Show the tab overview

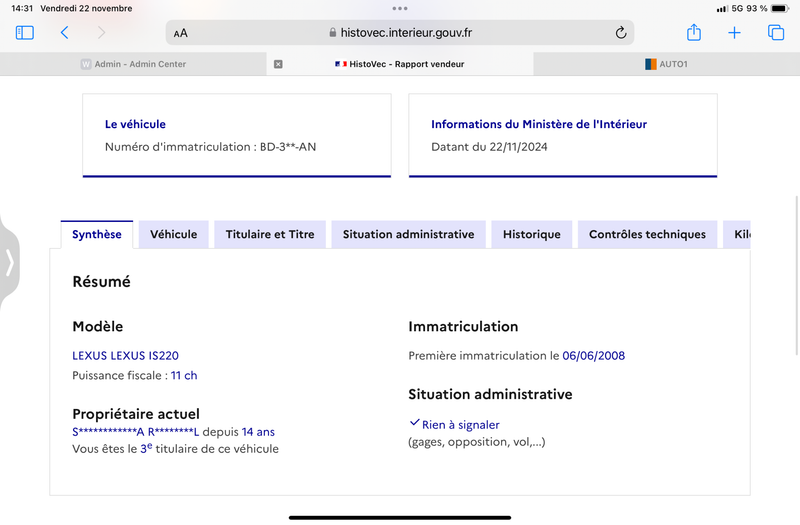coord(776,33)
